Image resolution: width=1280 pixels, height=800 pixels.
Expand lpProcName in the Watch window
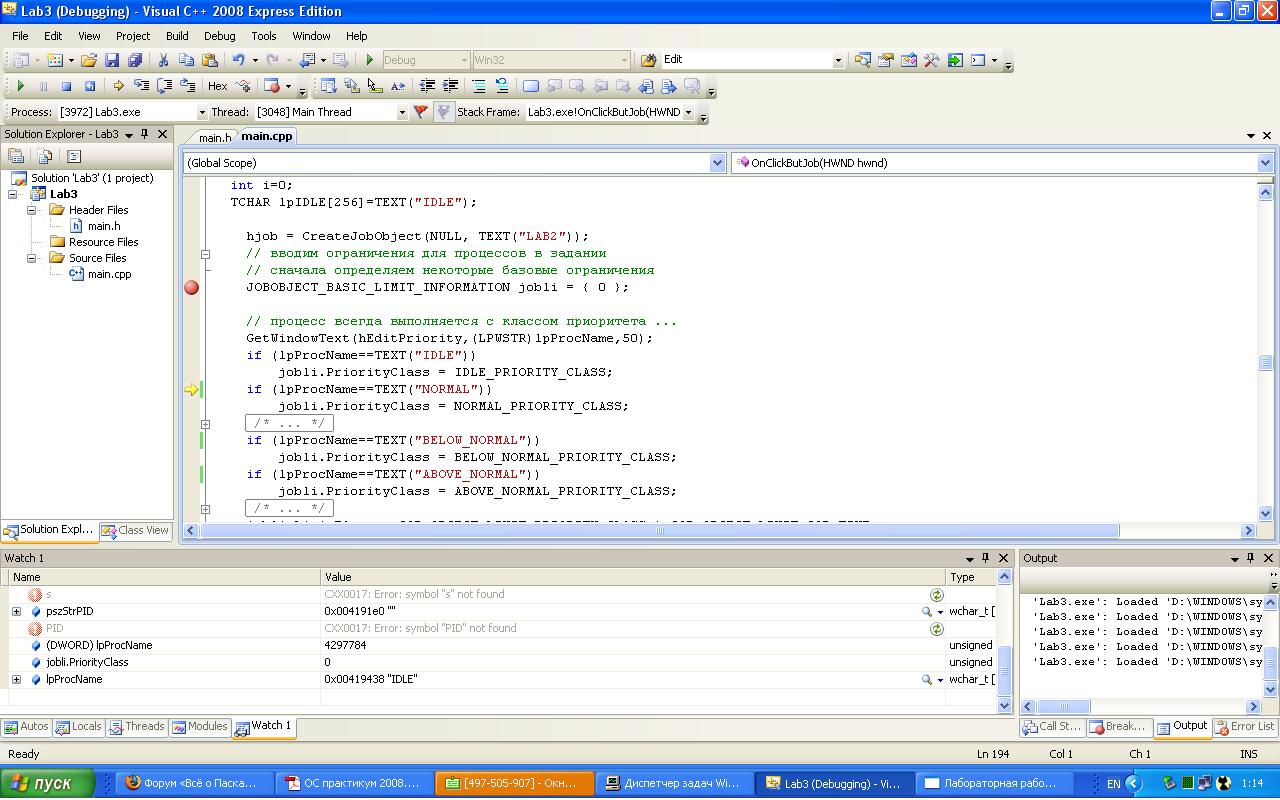tap(16, 680)
